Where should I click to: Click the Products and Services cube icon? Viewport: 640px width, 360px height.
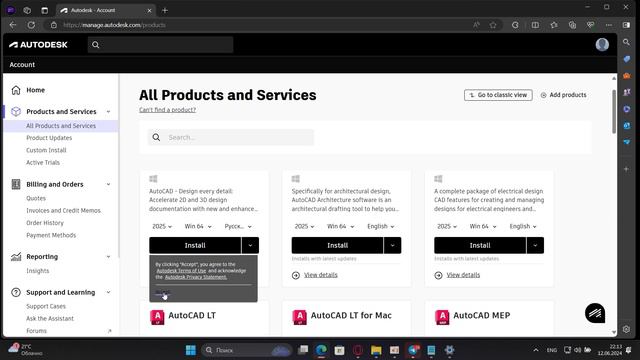(x=16, y=111)
